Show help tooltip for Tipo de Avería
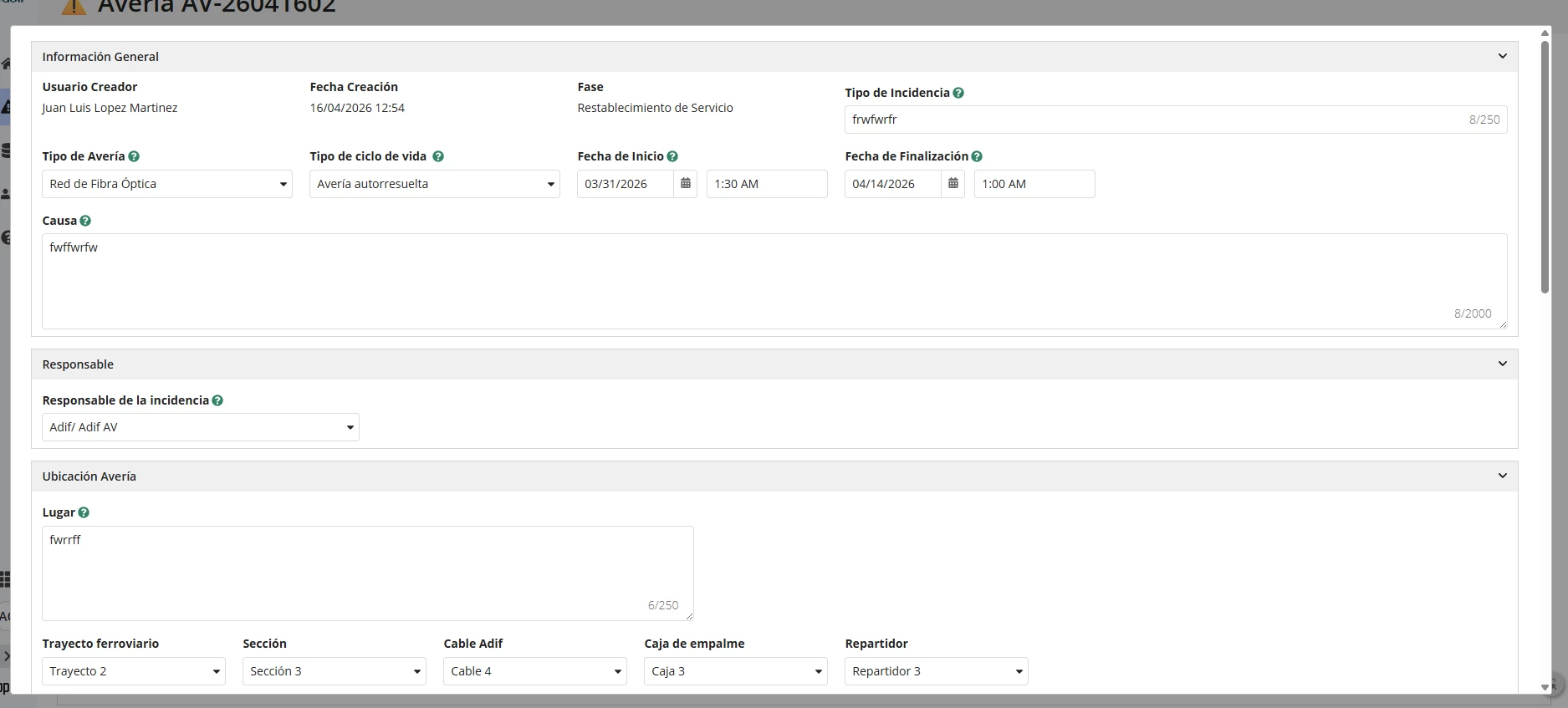1568x708 pixels. tap(134, 156)
